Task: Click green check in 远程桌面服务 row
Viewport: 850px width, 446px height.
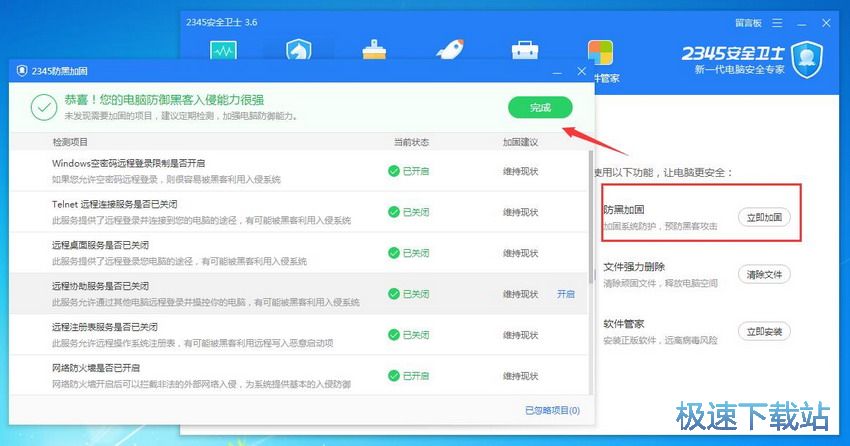Action: (394, 253)
